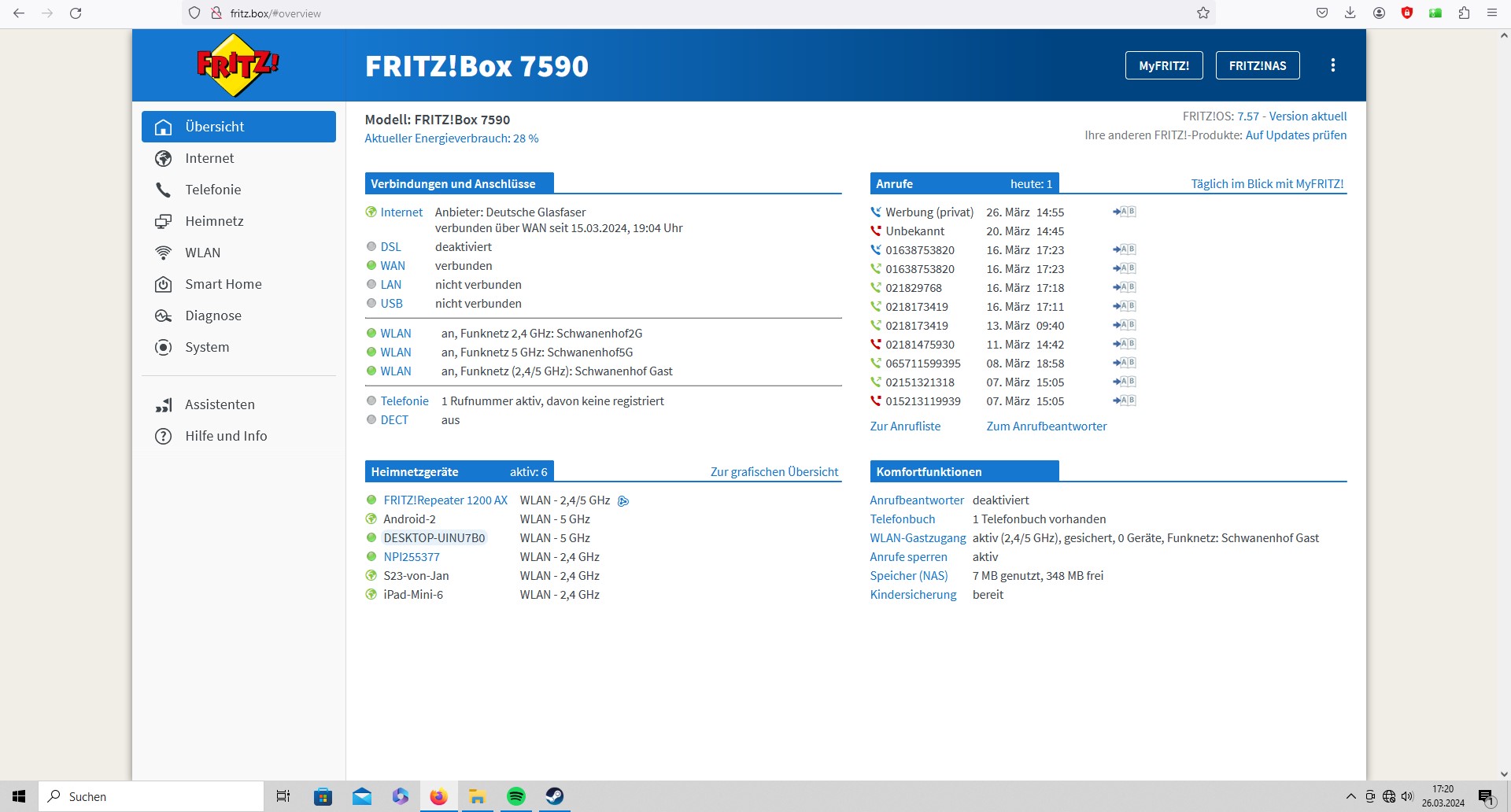Viewport: 1511px width, 812px height.
Task: Open the Pocket save icon
Action: [x=1322, y=13]
